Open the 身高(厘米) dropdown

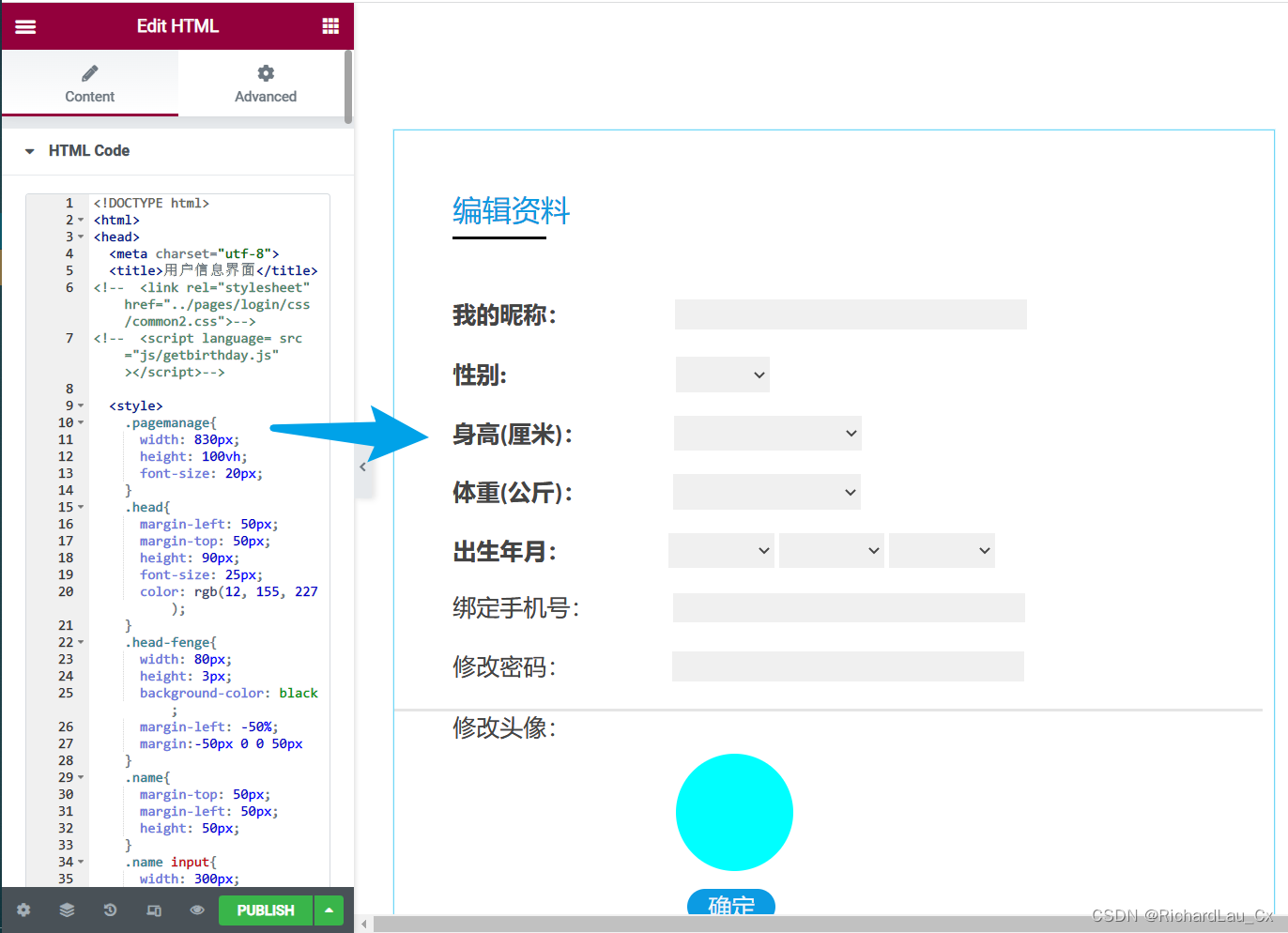768,433
